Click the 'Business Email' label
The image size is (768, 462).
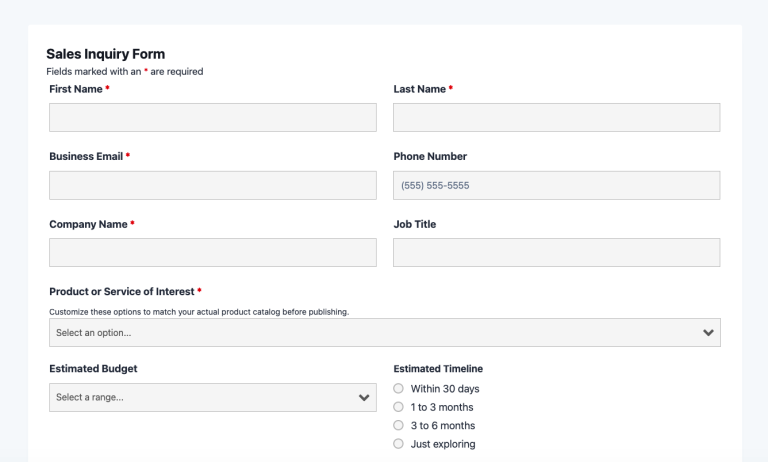pyautogui.click(x=86, y=156)
